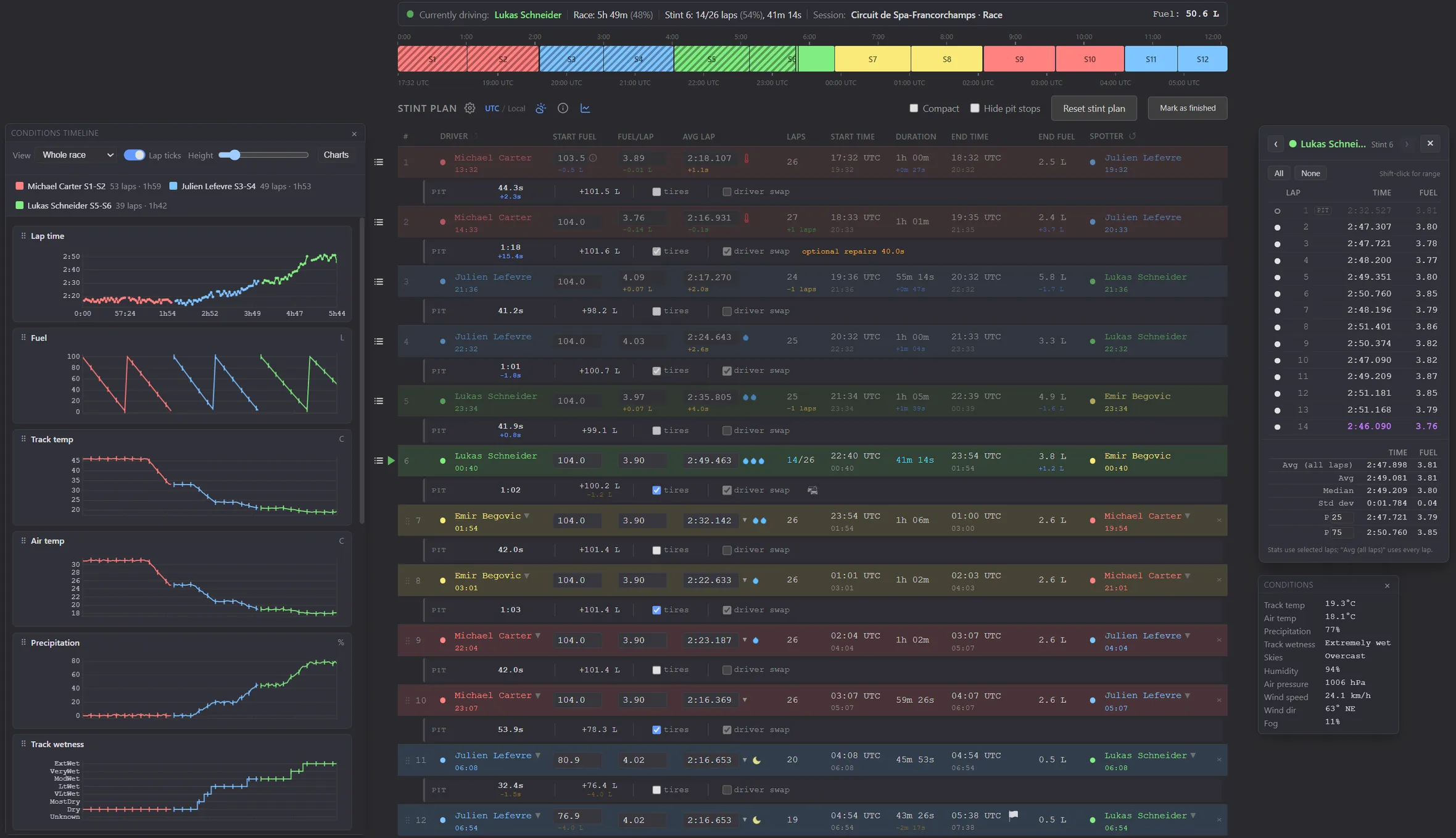
Task: Go to previous stint in lap panel
Action: point(1276,144)
